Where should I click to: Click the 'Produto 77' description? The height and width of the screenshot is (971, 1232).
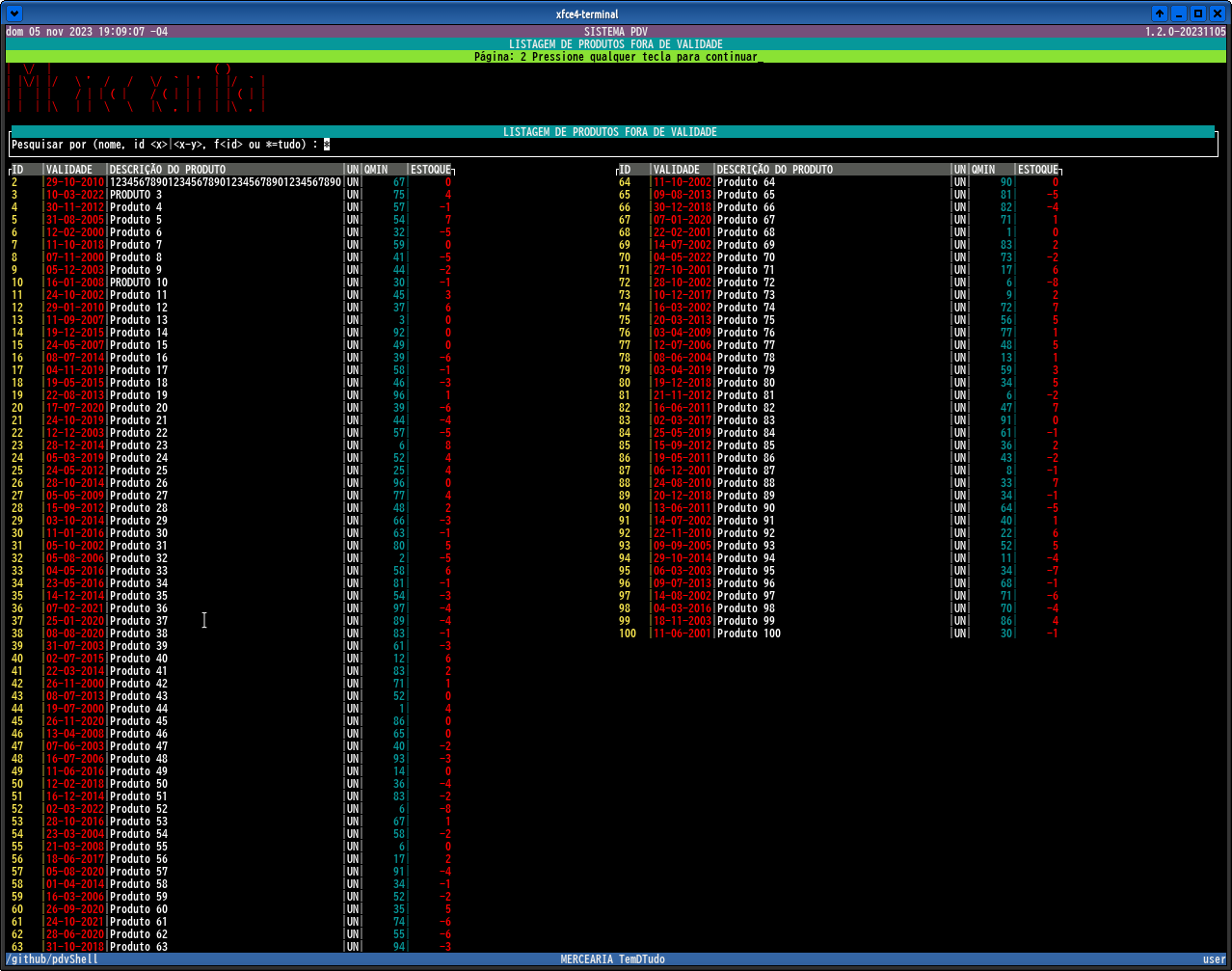[746, 345]
